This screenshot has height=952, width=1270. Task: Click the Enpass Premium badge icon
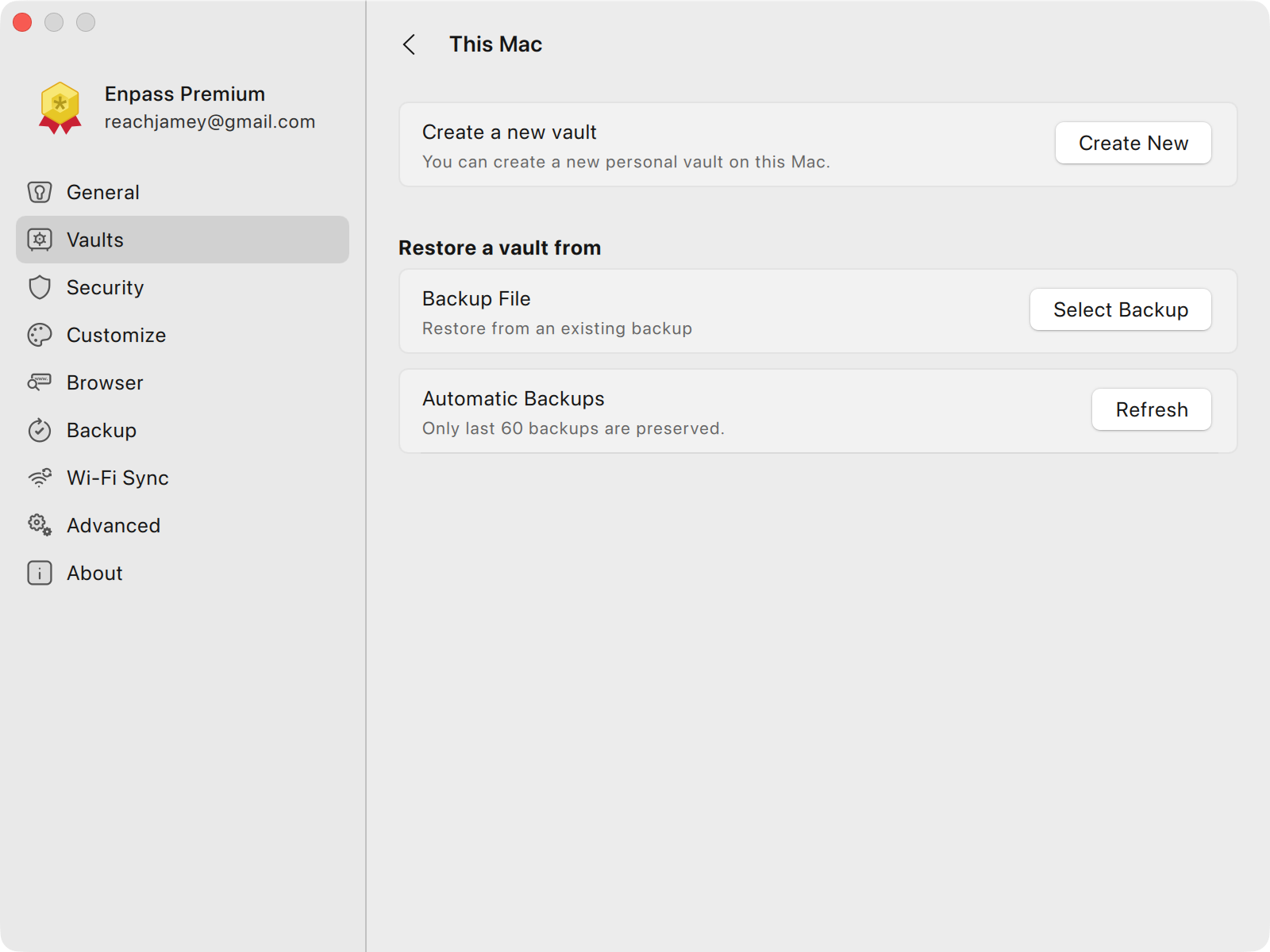pyautogui.click(x=60, y=108)
